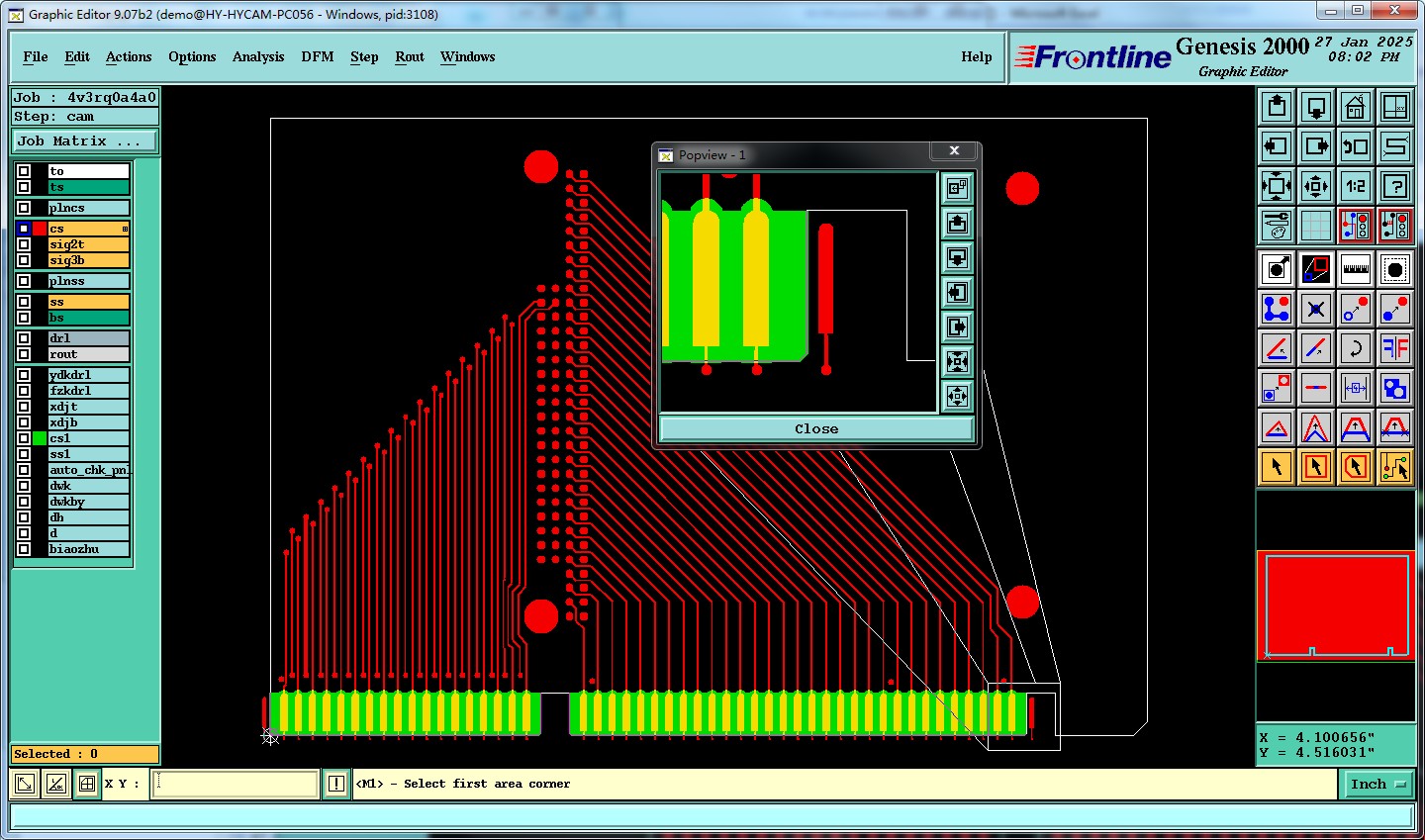This screenshot has height=840, width=1425.
Task: Choose the net select tool
Action: 1395,466
